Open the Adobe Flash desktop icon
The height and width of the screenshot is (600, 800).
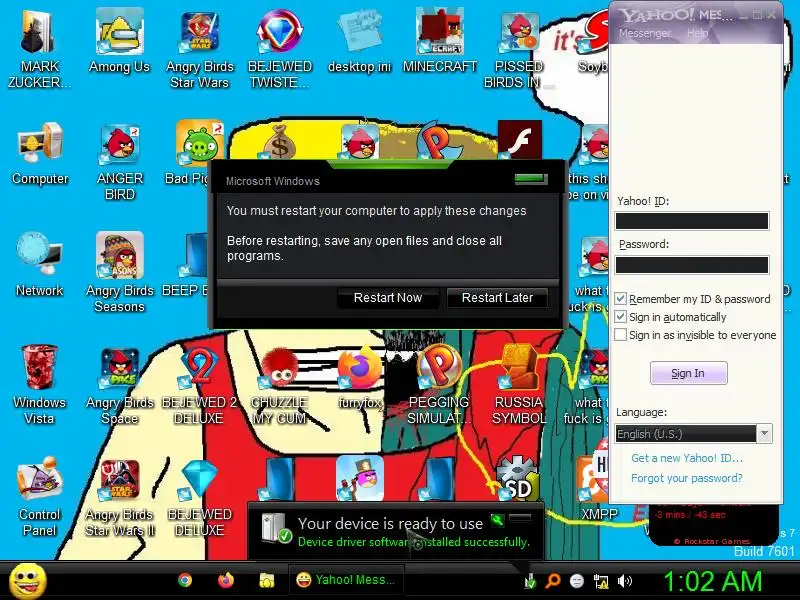[519, 140]
